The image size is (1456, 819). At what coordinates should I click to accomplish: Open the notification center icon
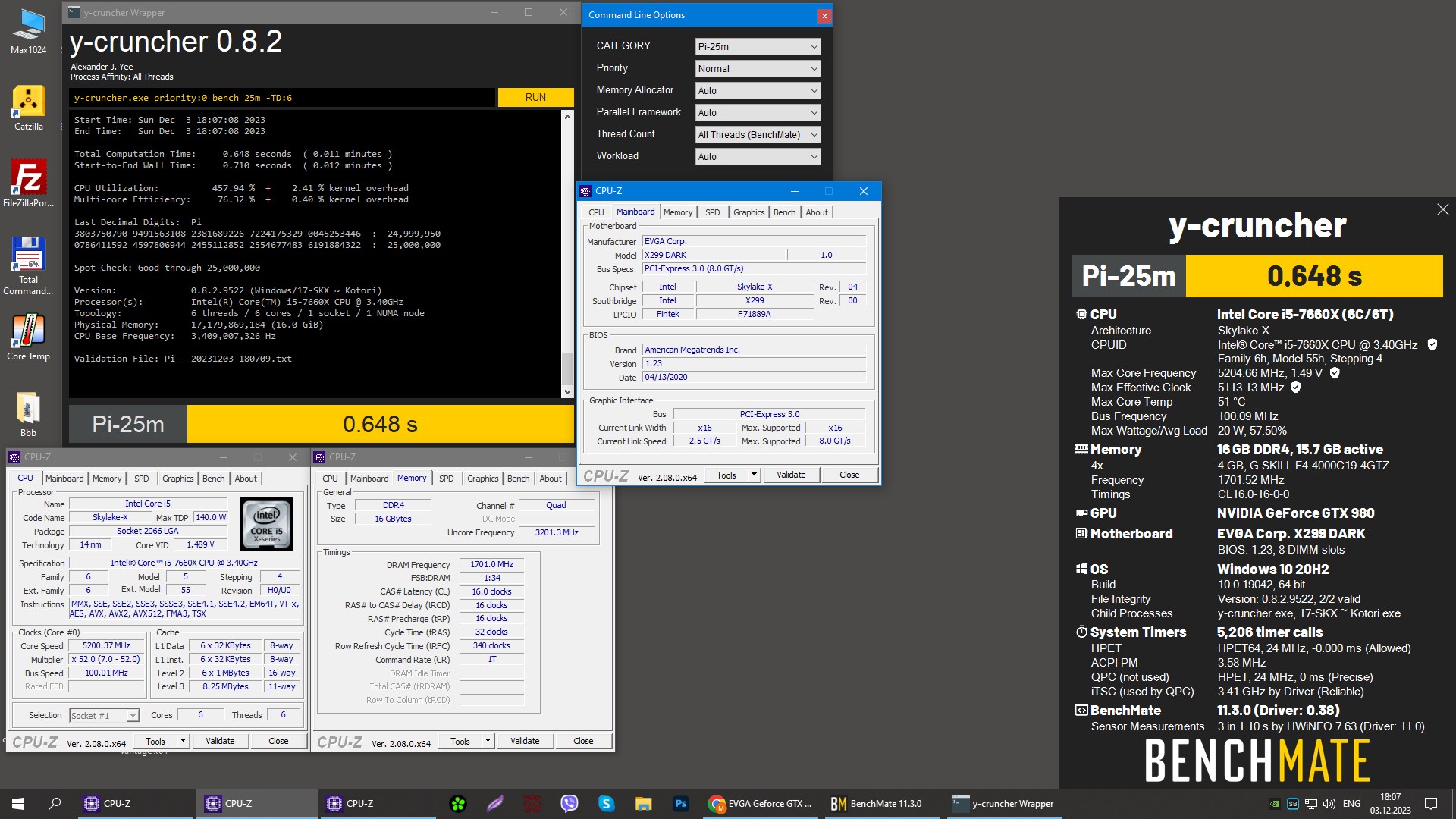tap(1431, 804)
